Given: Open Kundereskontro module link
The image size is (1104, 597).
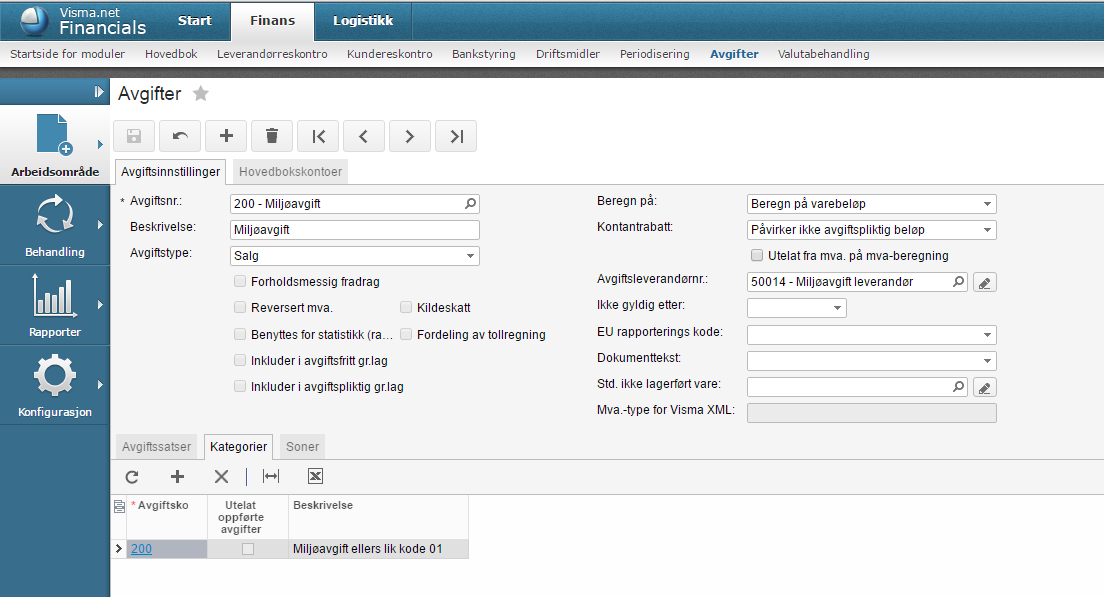Looking at the screenshot, I should (389, 54).
